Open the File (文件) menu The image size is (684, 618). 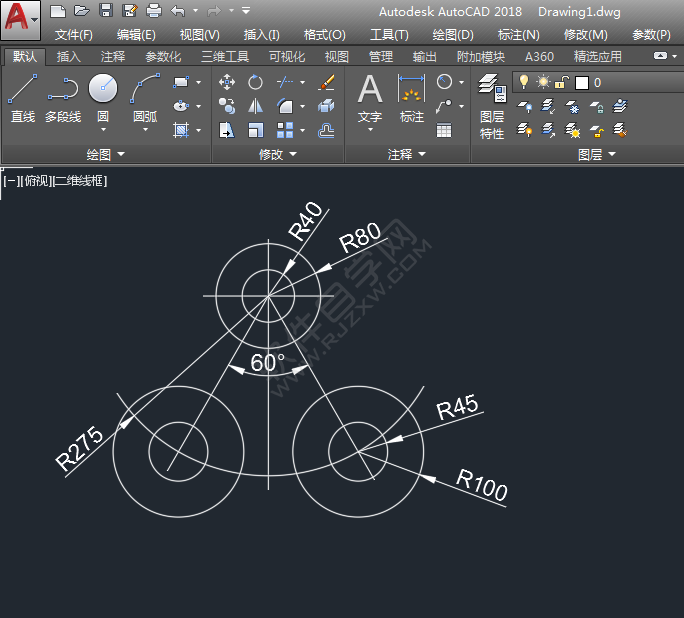[x=73, y=35]
